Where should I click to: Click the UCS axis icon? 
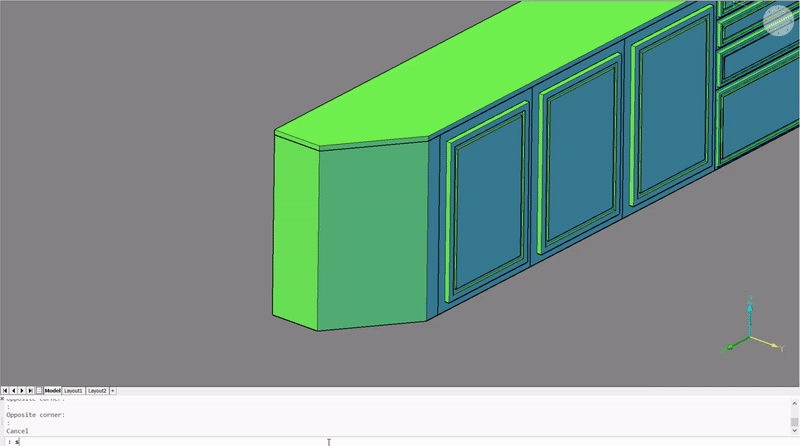(753, 326)
